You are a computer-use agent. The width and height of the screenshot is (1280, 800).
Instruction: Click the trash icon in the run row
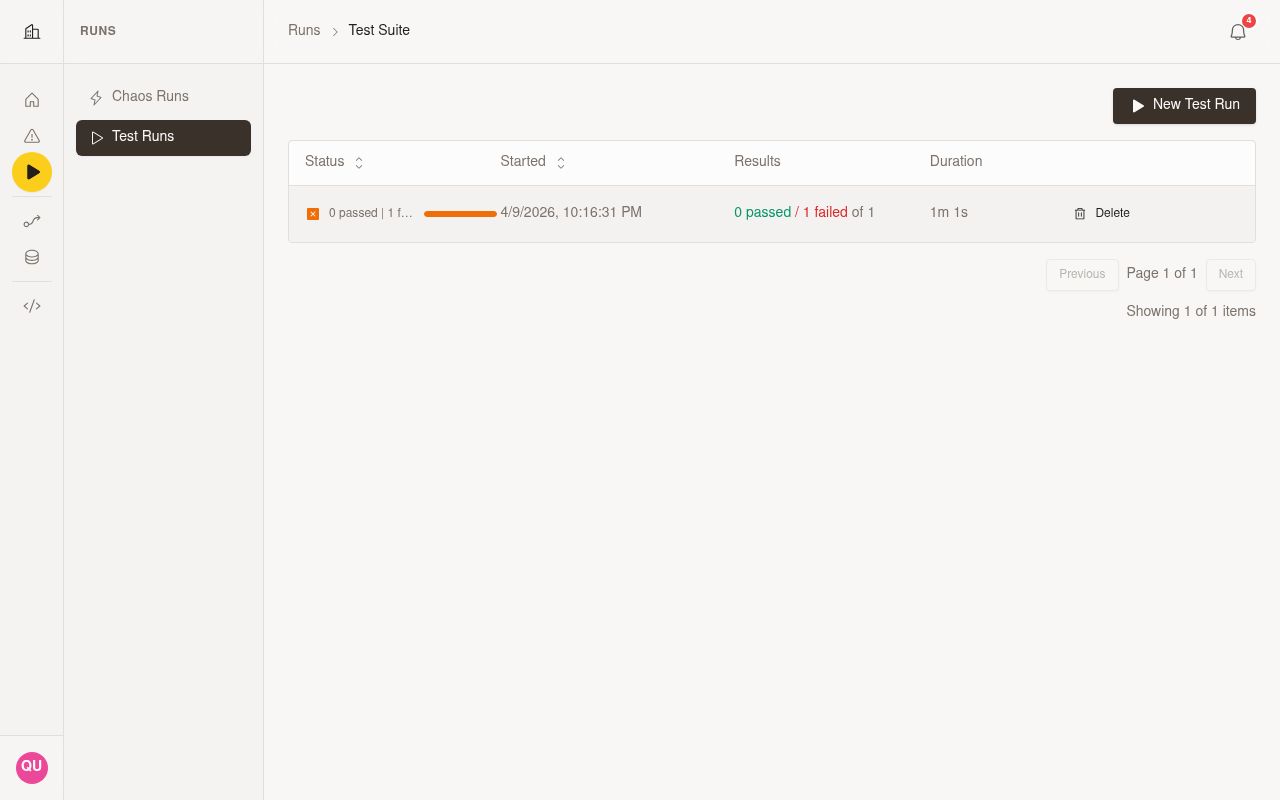pos(1080,213)
